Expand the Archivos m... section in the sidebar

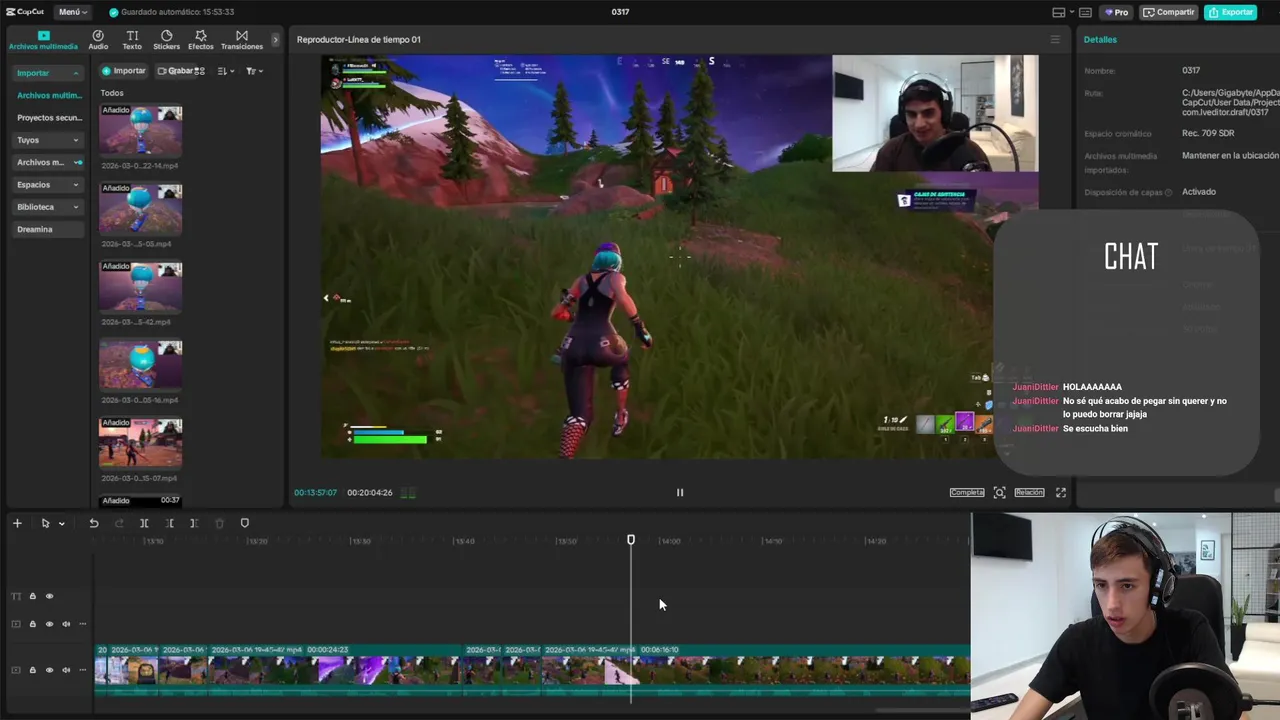point(47,162)
